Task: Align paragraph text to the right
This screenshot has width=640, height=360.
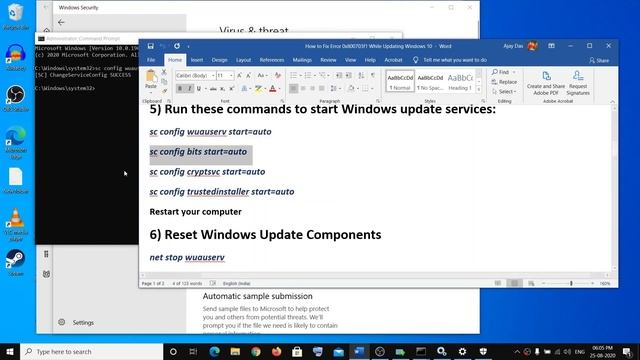Action: coord(313,89)
